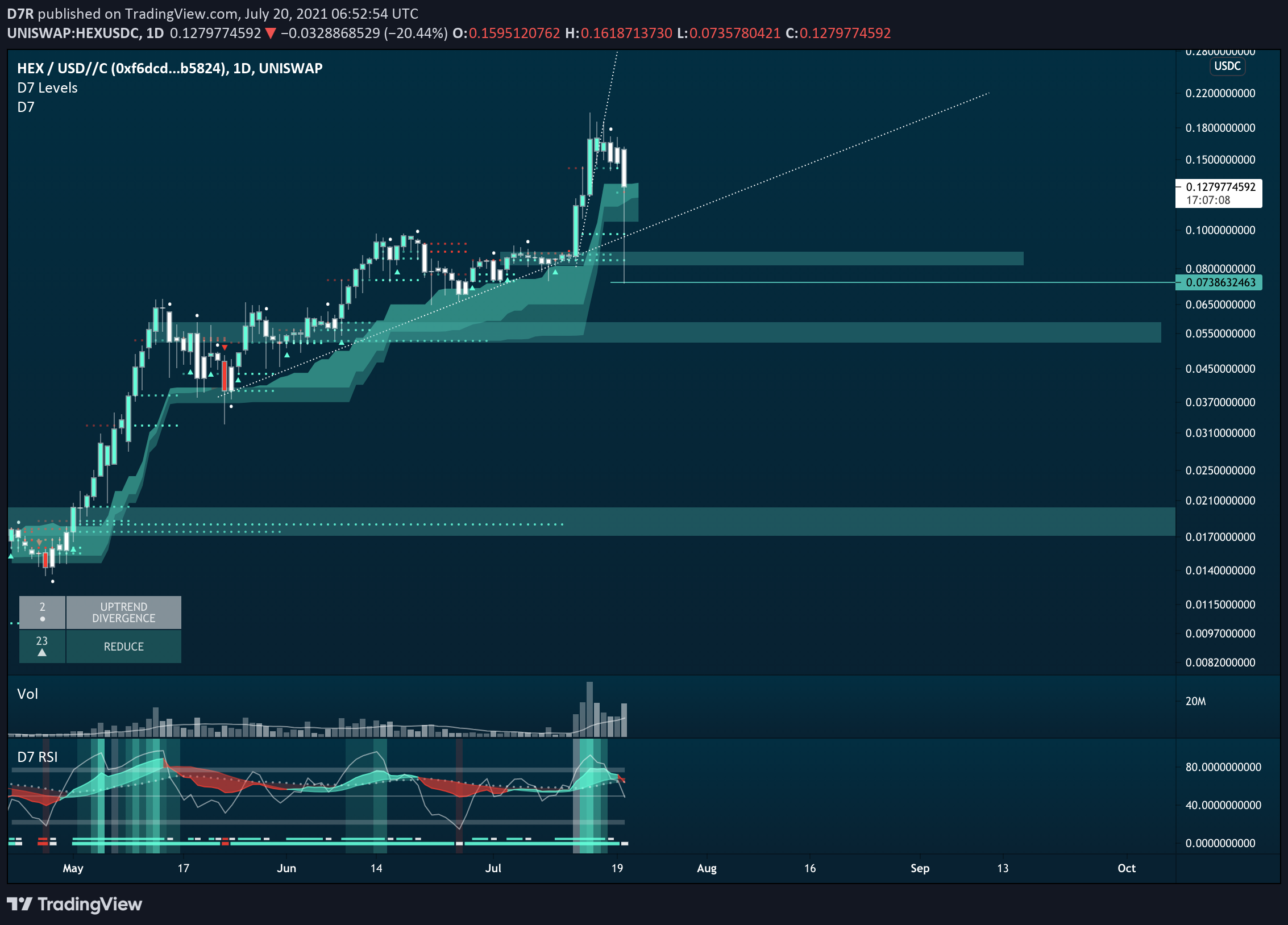The width and height of the screenshot is (1288, 925).
Task: Click the REDUCE table cell
Action: click(123, 647)
